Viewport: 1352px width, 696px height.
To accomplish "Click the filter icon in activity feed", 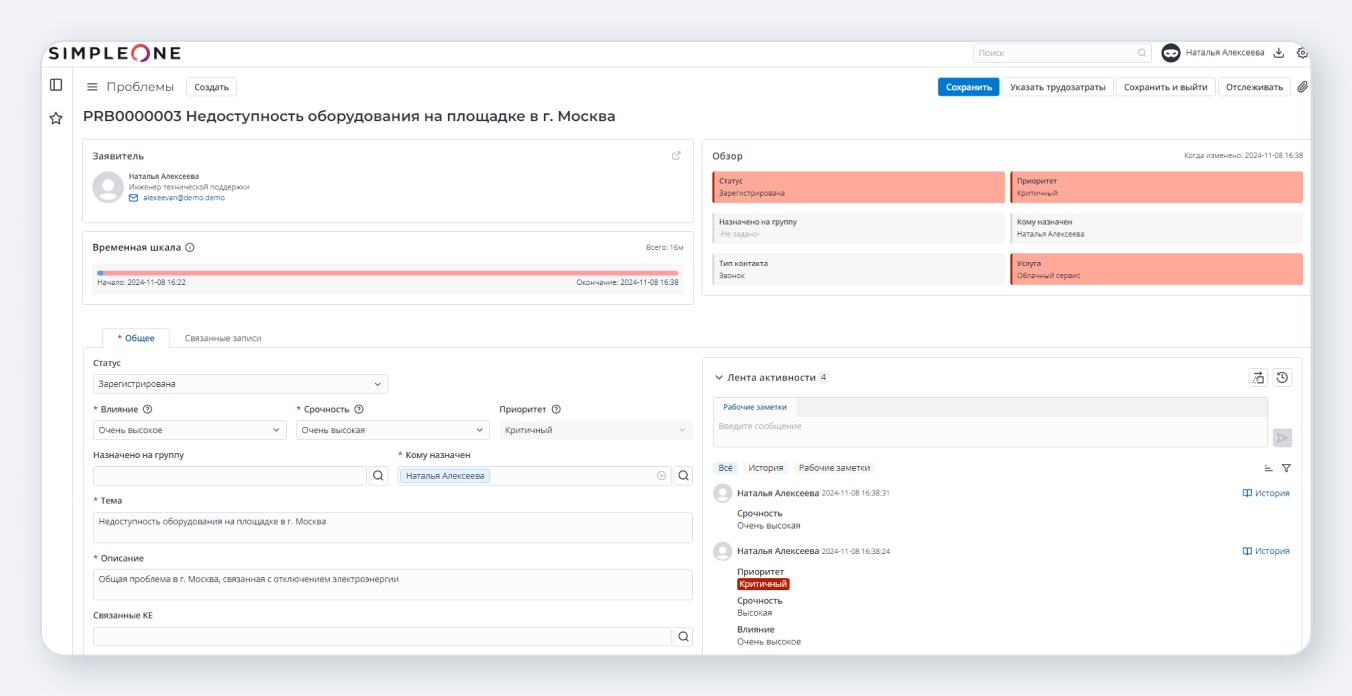I will click(x=1286, y=468).
